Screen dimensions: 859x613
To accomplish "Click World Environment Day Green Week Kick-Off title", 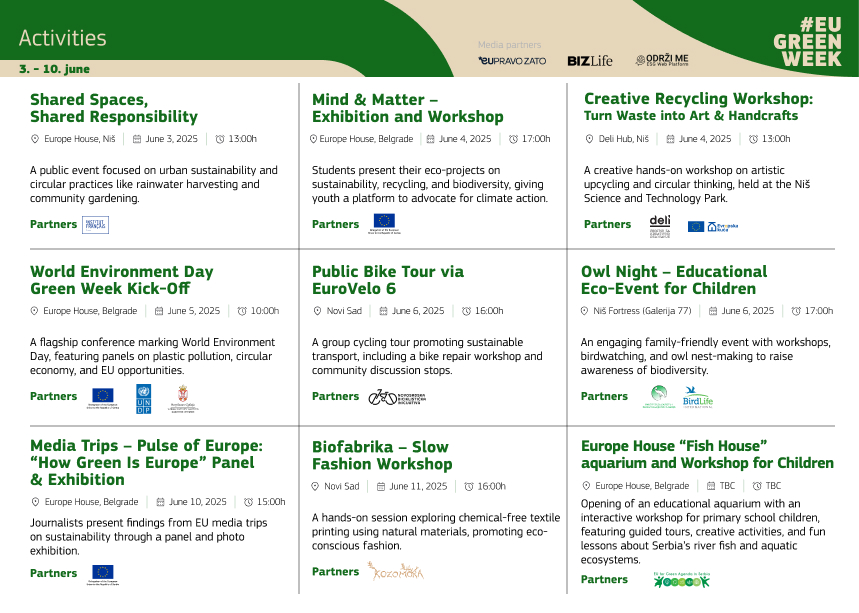I will (x=122, y=280).
